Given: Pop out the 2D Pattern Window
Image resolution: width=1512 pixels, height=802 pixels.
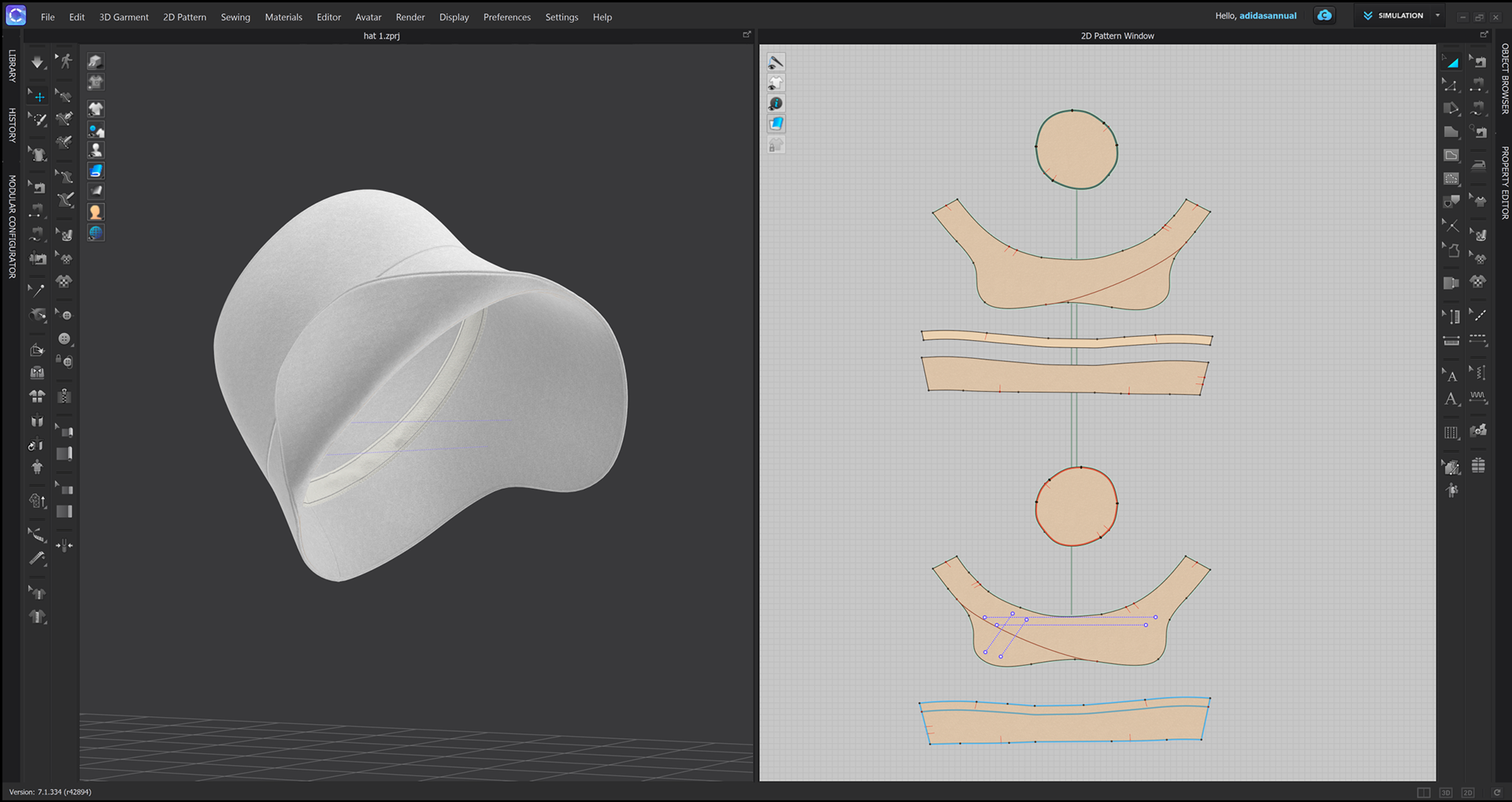Looking at the screenshot, I should [1484, 34].
